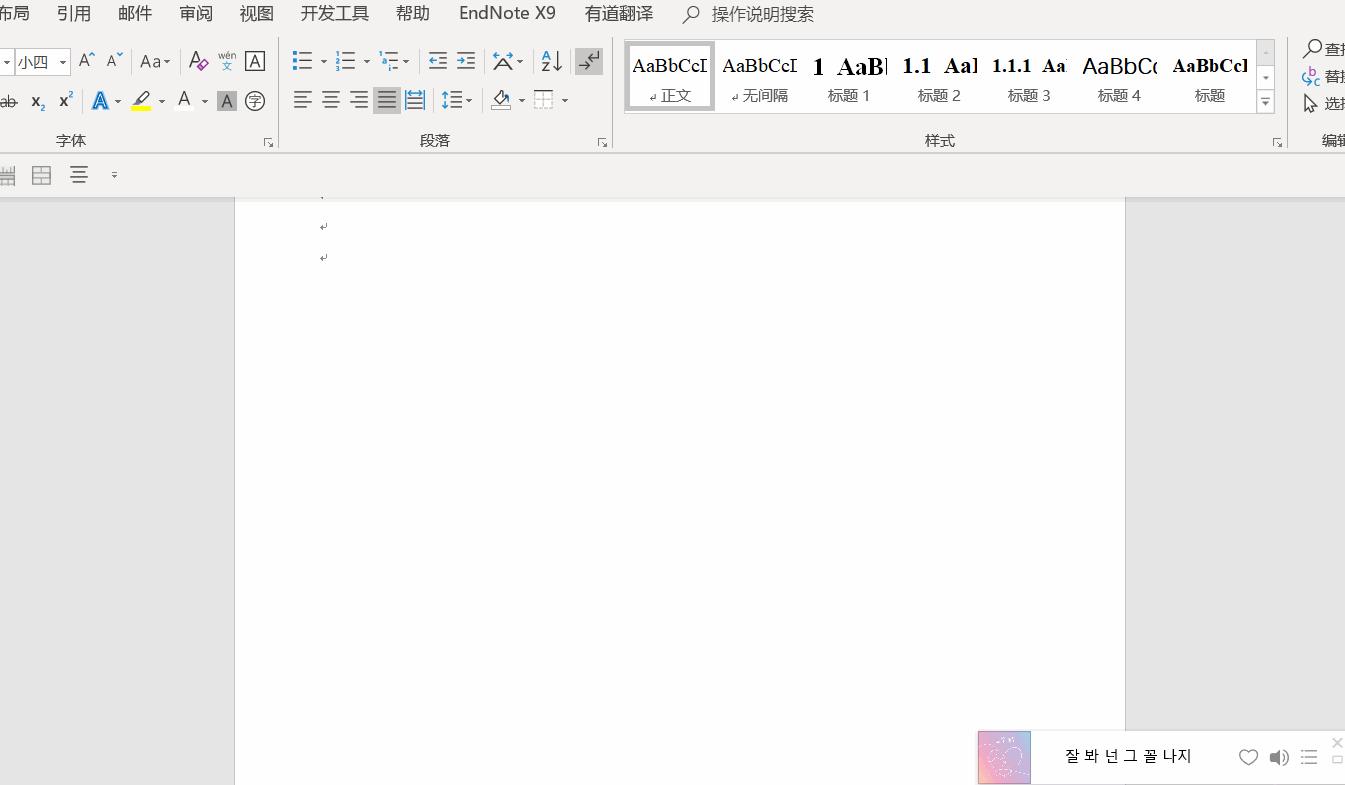The width and height of the screenshot is (1345, 785).
Task: Align the paragraph text to the left
Action: click(303, 100)
